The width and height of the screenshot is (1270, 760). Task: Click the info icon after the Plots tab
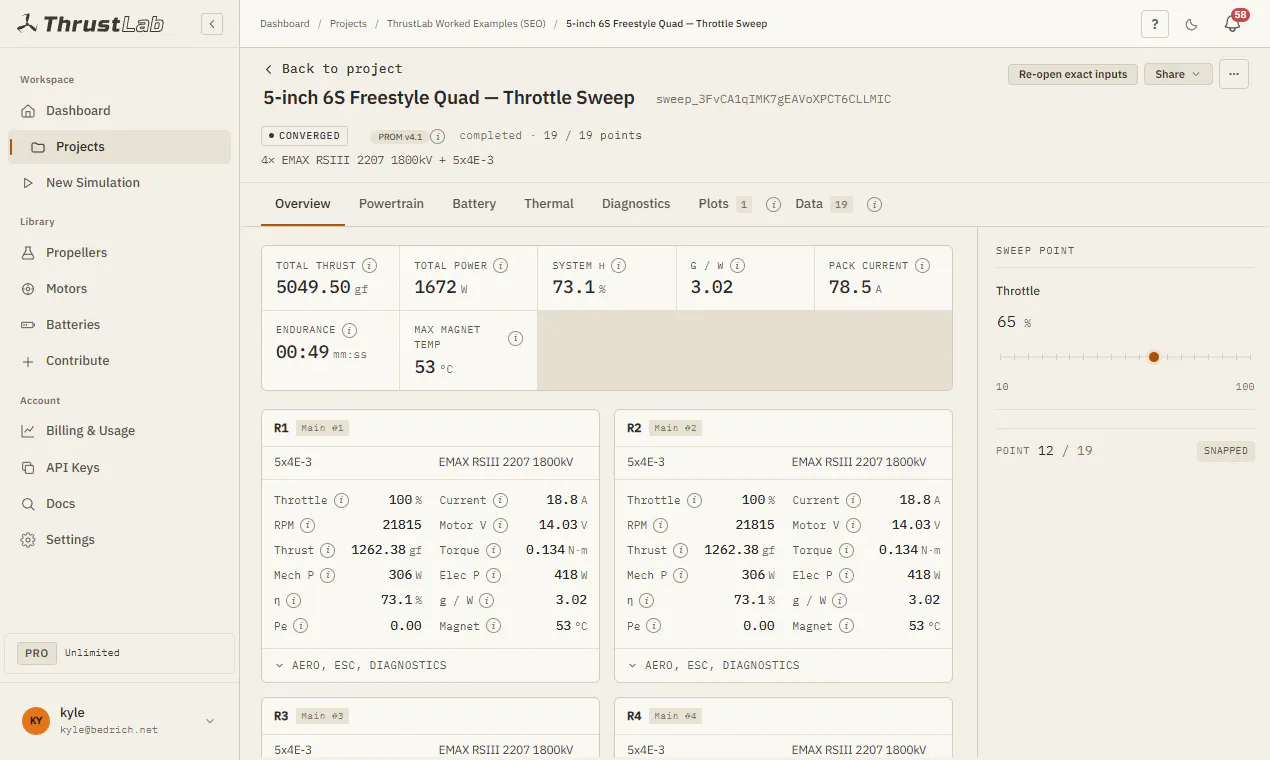pyautogui.click(x=773, y=204)
